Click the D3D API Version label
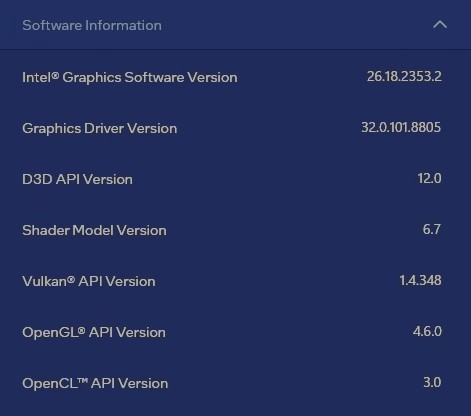Screen dimensions: 471x416 click(77, 179)
